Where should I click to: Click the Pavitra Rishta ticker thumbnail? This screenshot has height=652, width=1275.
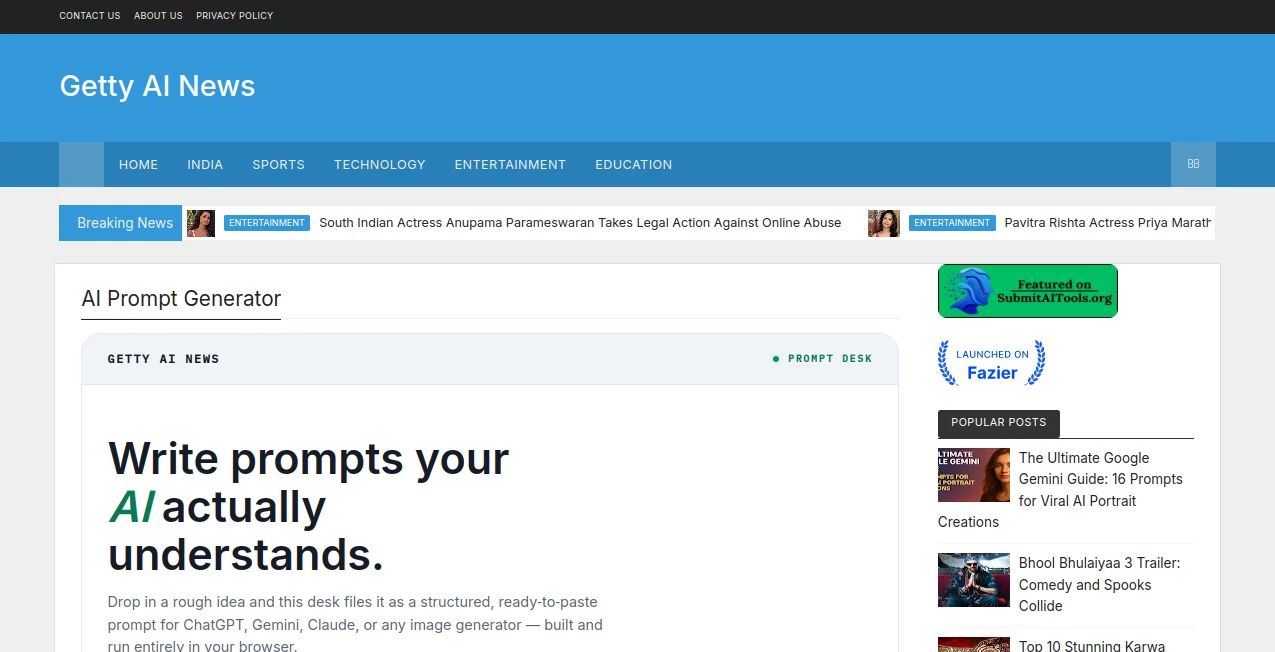pos(883,223)
